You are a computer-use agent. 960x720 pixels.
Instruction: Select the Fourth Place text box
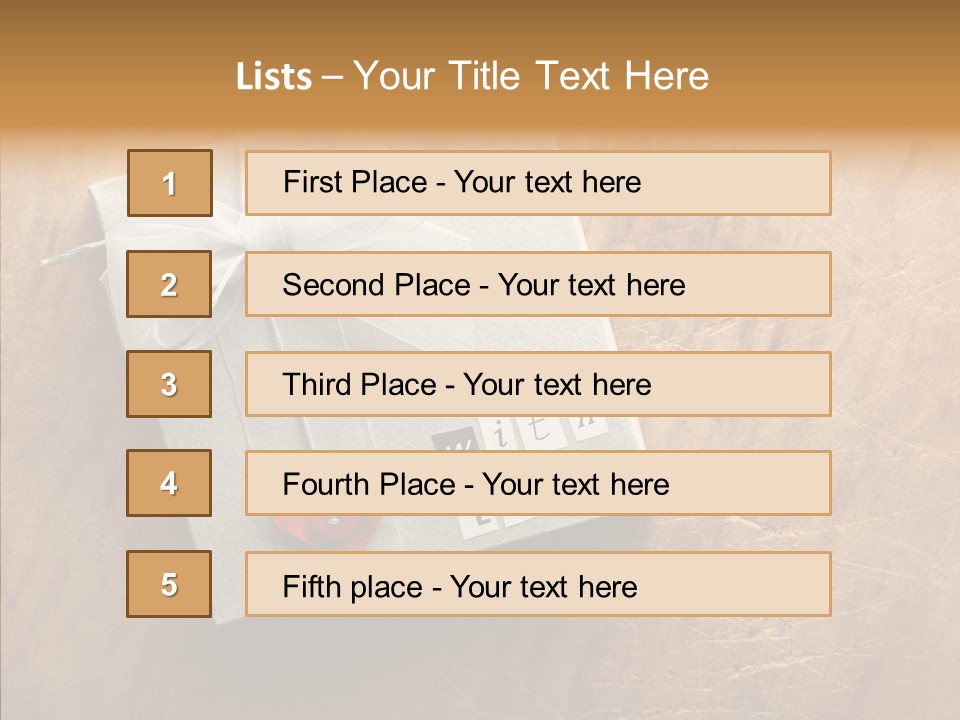point(538,484)
